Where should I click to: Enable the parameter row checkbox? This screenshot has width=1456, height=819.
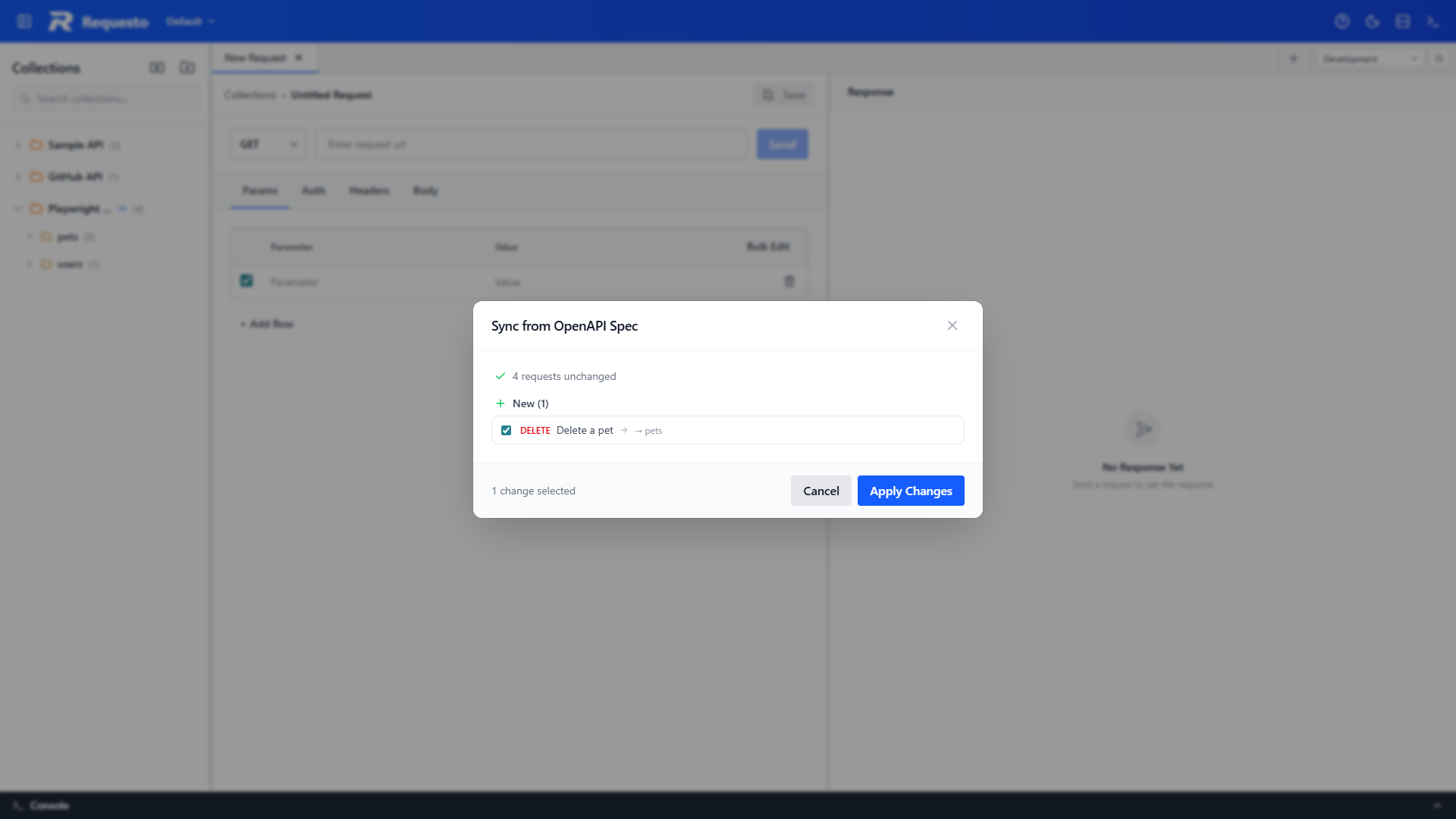(x=246, y=281)
